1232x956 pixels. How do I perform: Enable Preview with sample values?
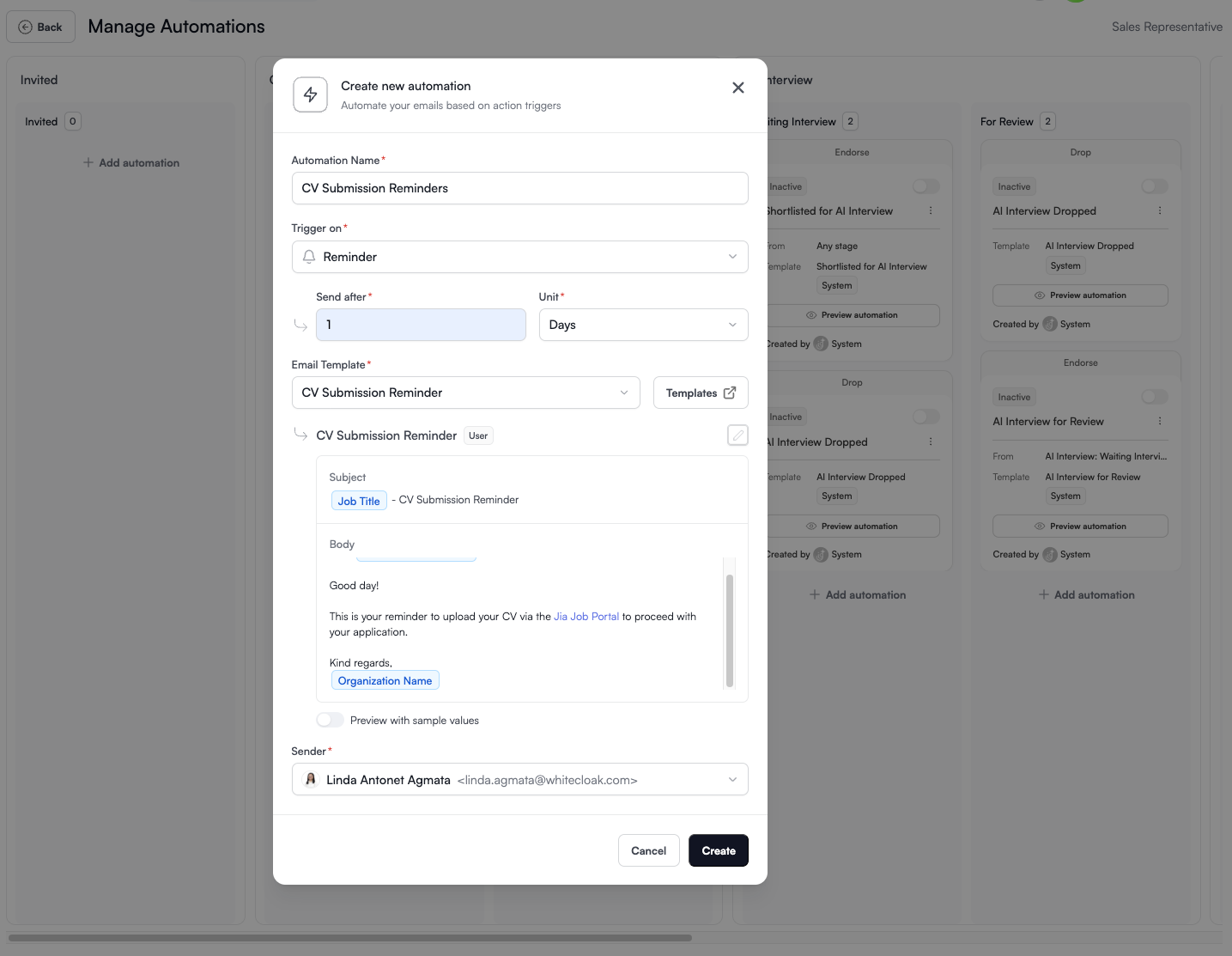[x=329, y=720]
